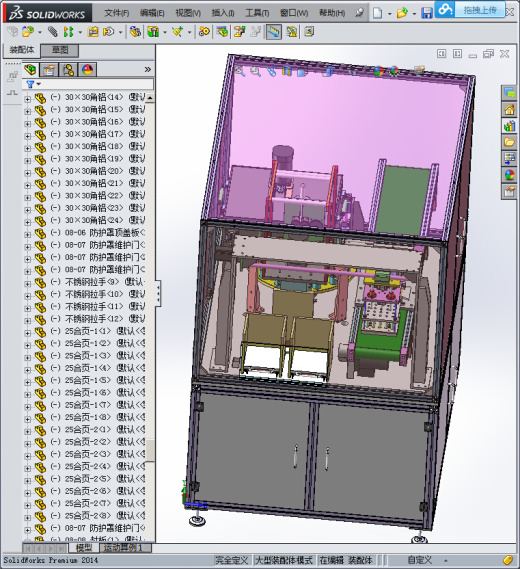Viewport: 520px width, 569px height.
Task: Expand the 25合页-1<1> tree node
Action: click(x=28, y=332)
